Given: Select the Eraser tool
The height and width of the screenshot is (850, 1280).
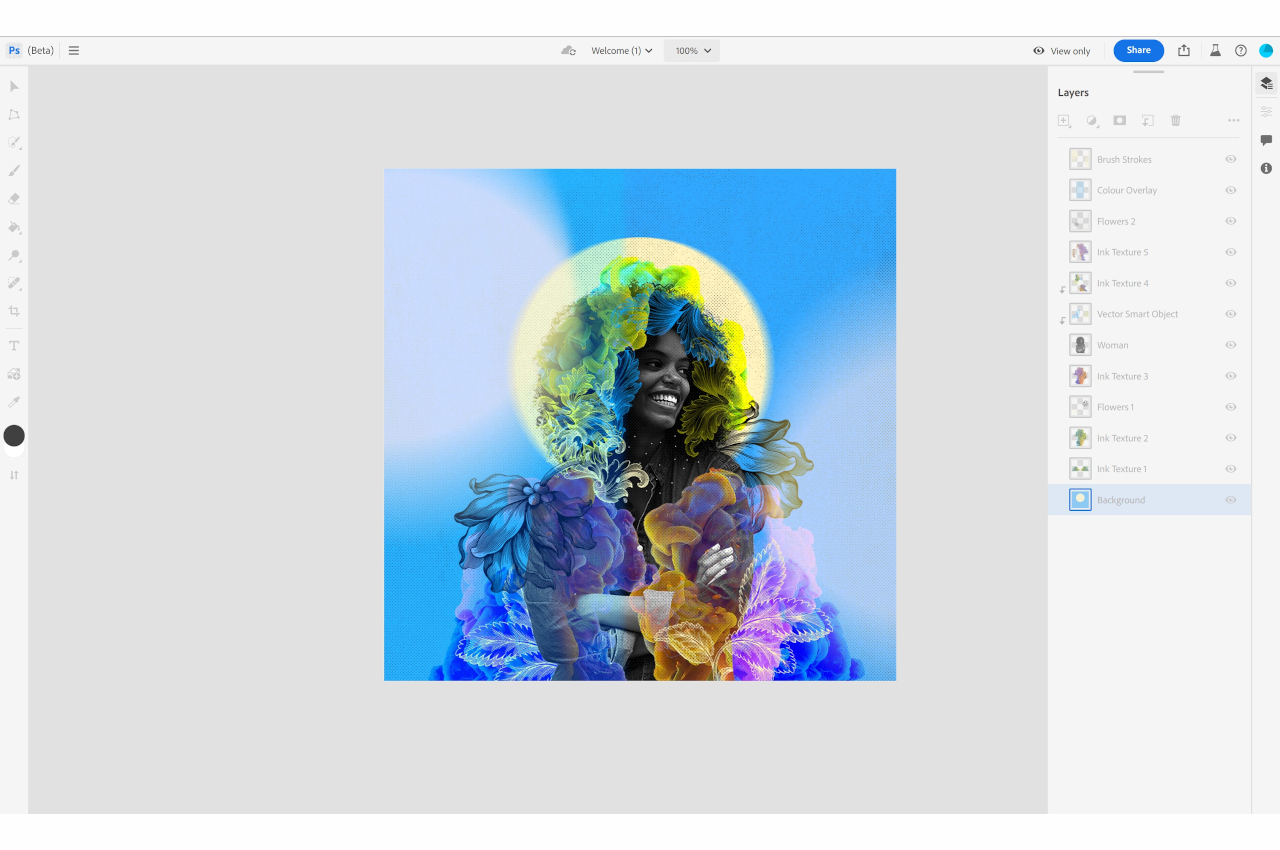Looking at the screenshot, I should pyautogui.click(x=14, y=199).
